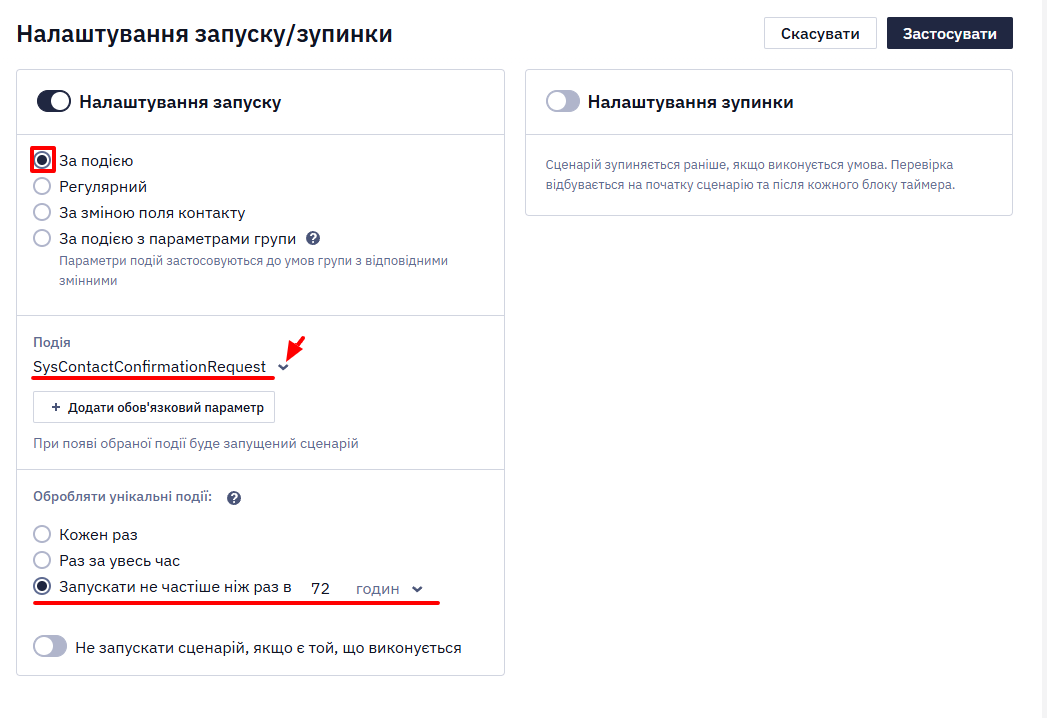
Task: Select За подією radio button
Action: pos(42,160)
